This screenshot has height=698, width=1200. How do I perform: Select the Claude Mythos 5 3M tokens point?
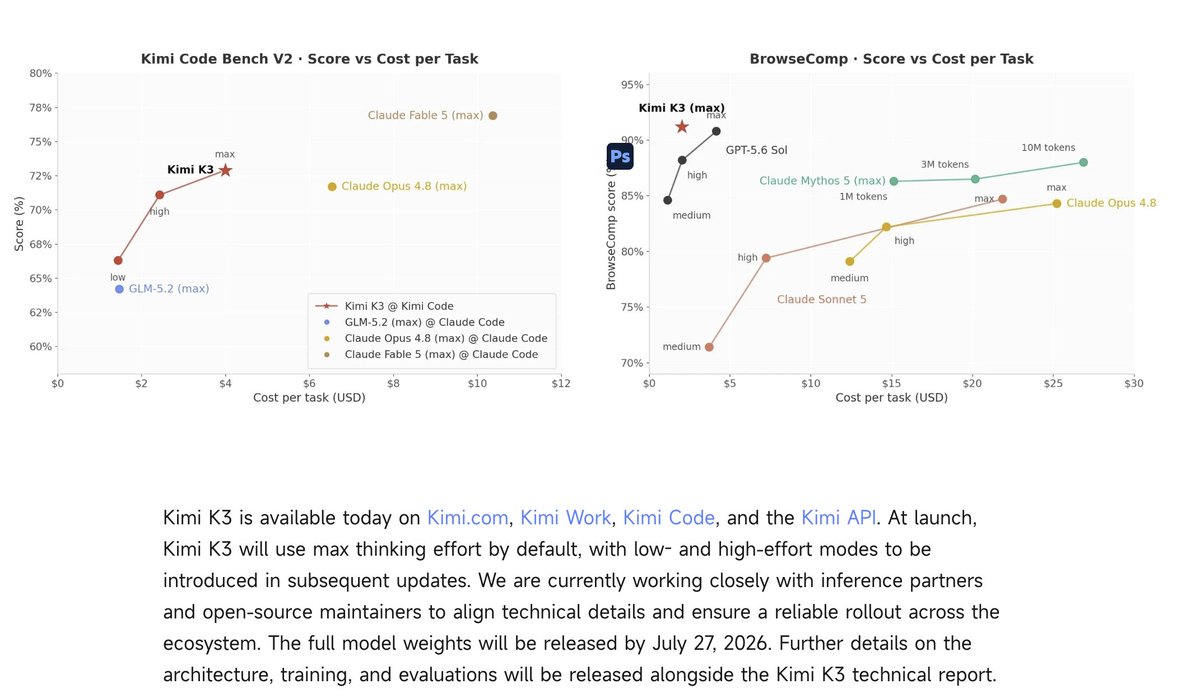[975, 179]
